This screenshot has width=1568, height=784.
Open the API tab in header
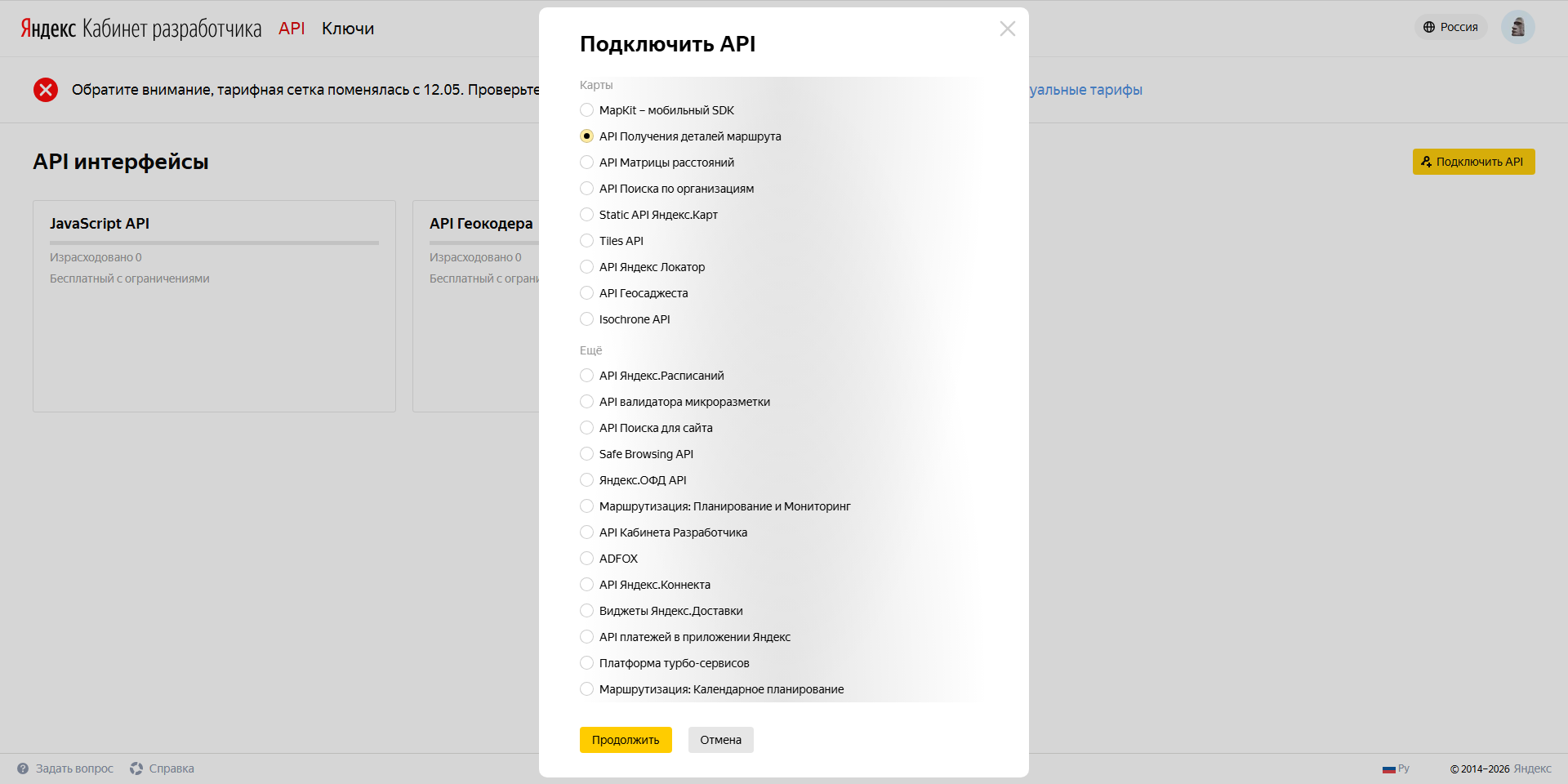pos(292,29)
